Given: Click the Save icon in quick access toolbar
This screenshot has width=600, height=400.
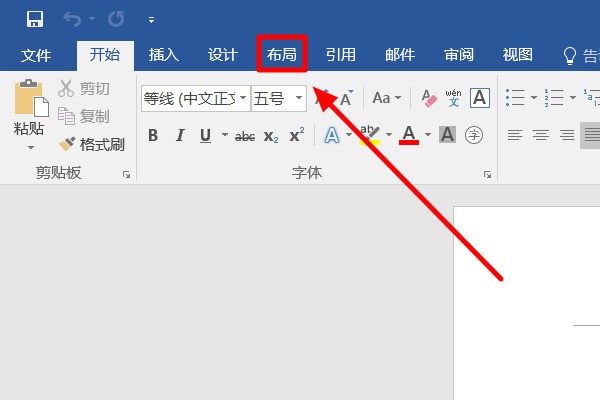Looking at the screenshot, I should pos(34,19).
